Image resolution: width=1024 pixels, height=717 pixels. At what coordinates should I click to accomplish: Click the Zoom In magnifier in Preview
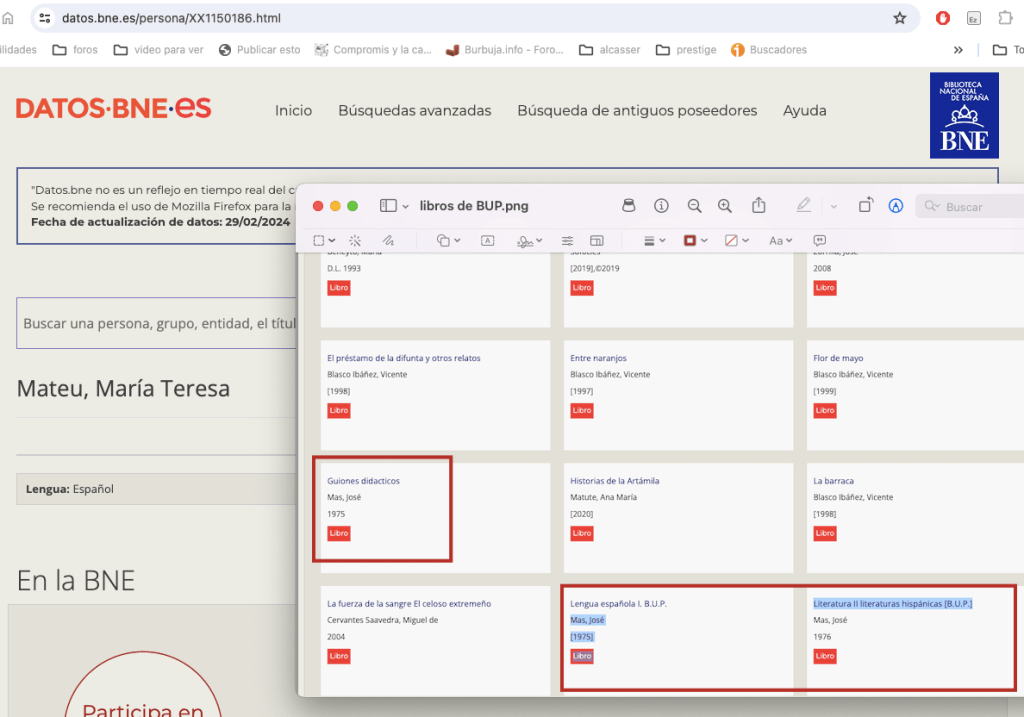[x=725, y=206]
